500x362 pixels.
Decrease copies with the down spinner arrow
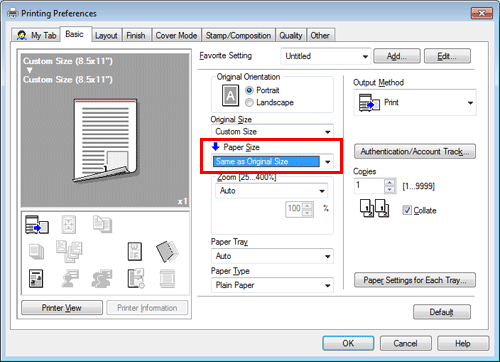tap(389, 190)
